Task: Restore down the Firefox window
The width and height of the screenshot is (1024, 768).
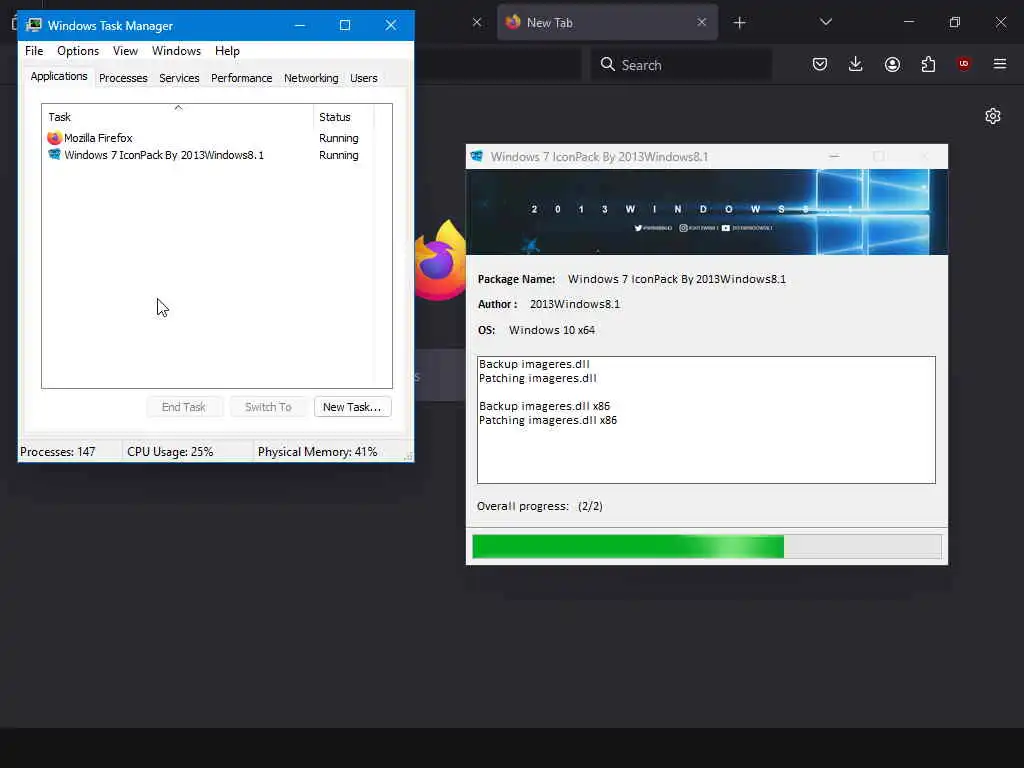Action: 954,22
